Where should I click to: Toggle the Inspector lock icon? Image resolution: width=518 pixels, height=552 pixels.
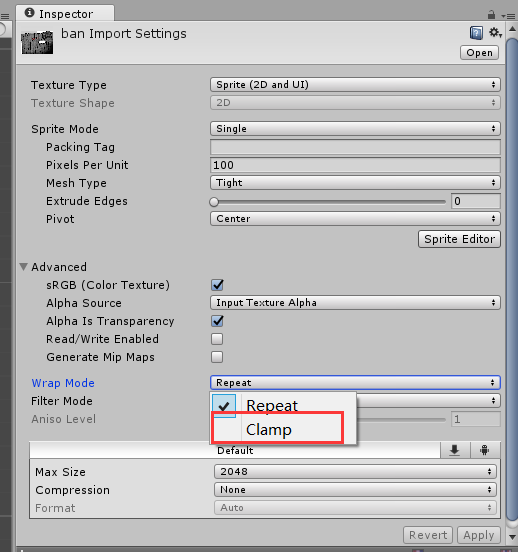click(491, 15)
